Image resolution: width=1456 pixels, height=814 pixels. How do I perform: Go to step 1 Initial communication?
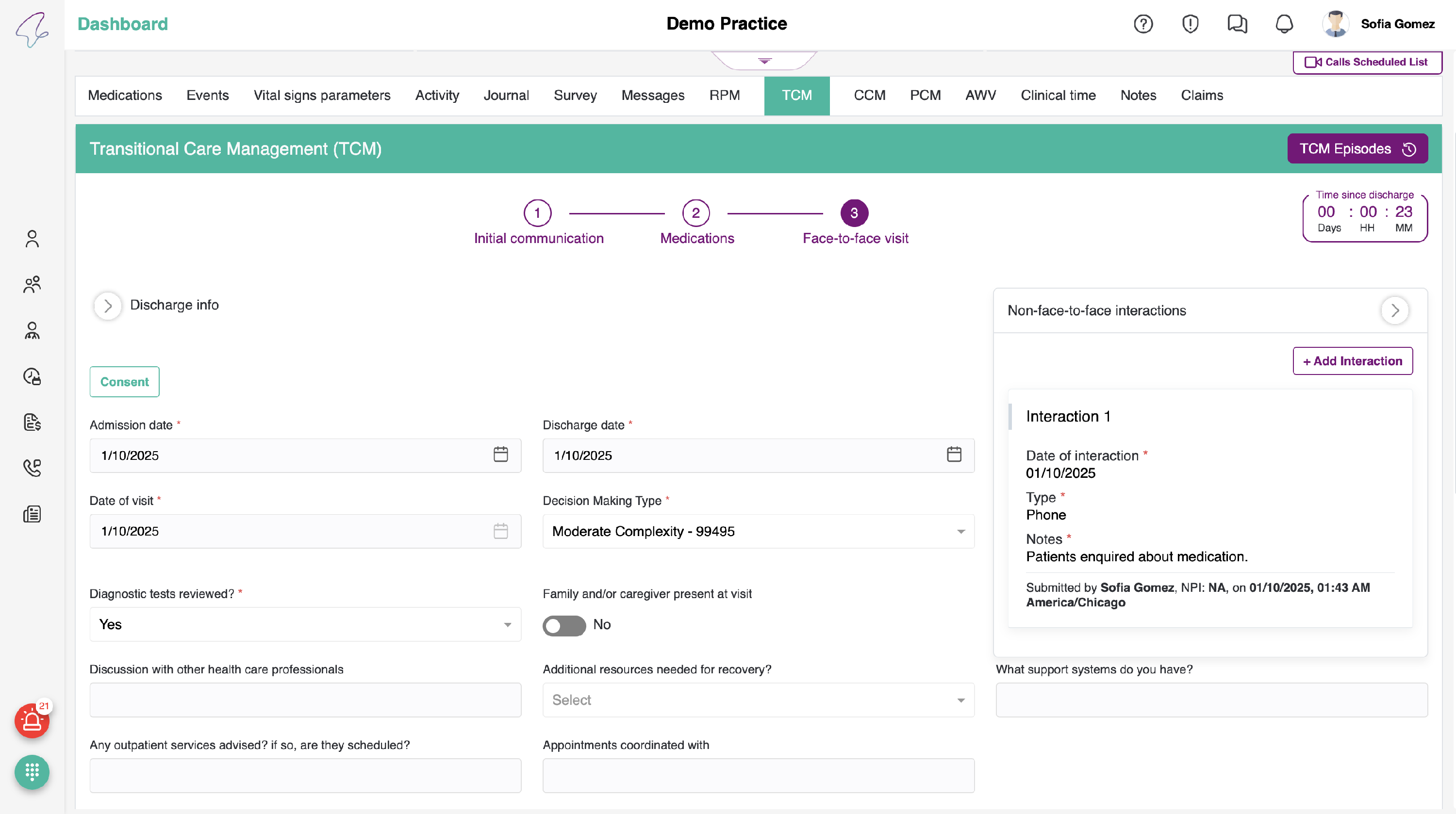(x=537, y=213)
